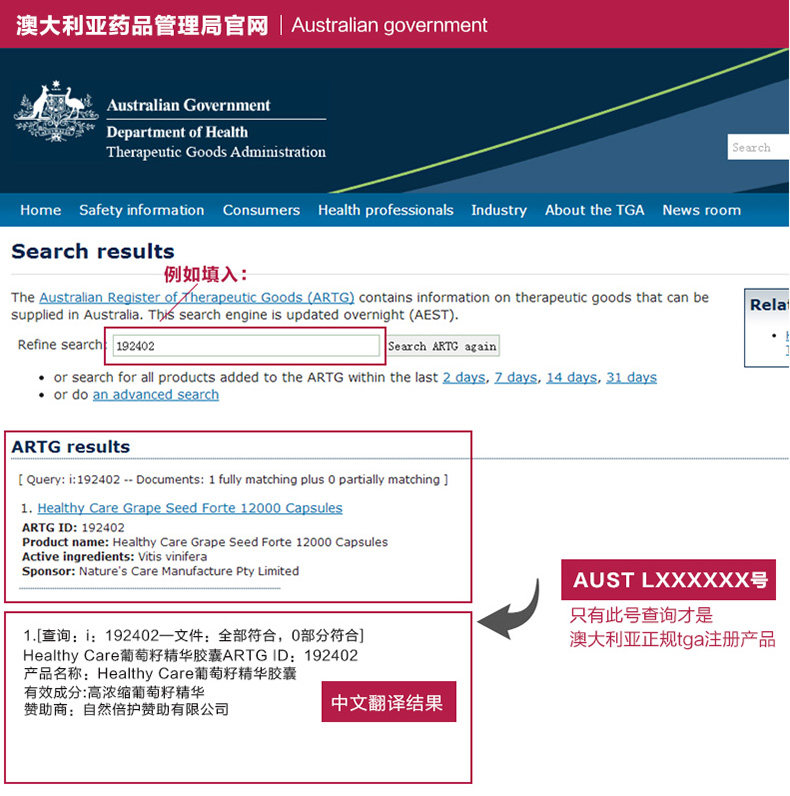Screen dimensions: 790x796
Task: Select the Industry navigation item
Action: [498, 210]
